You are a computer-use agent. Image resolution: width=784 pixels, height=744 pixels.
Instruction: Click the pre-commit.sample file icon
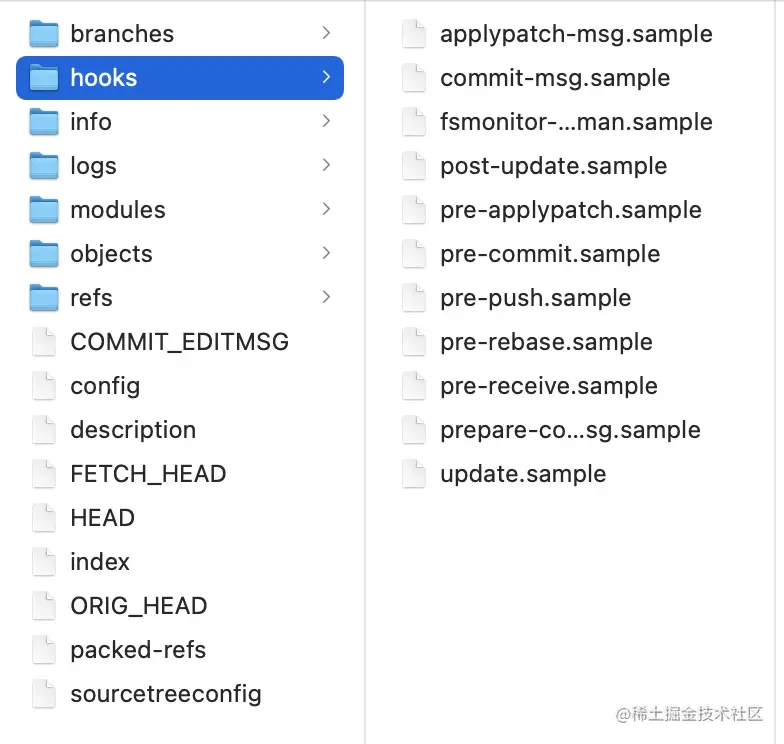coord(414,254)
